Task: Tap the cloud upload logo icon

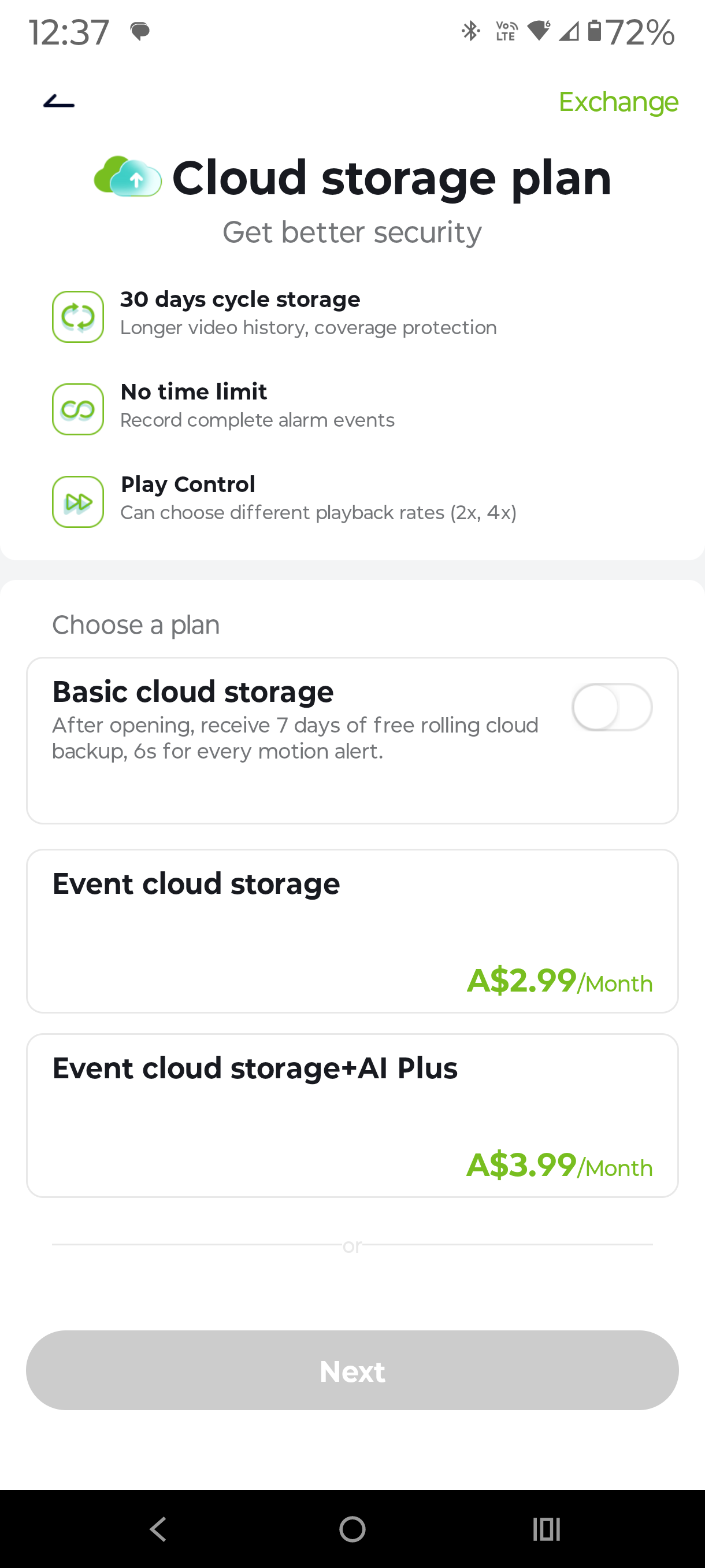Action: coord(128,176)
